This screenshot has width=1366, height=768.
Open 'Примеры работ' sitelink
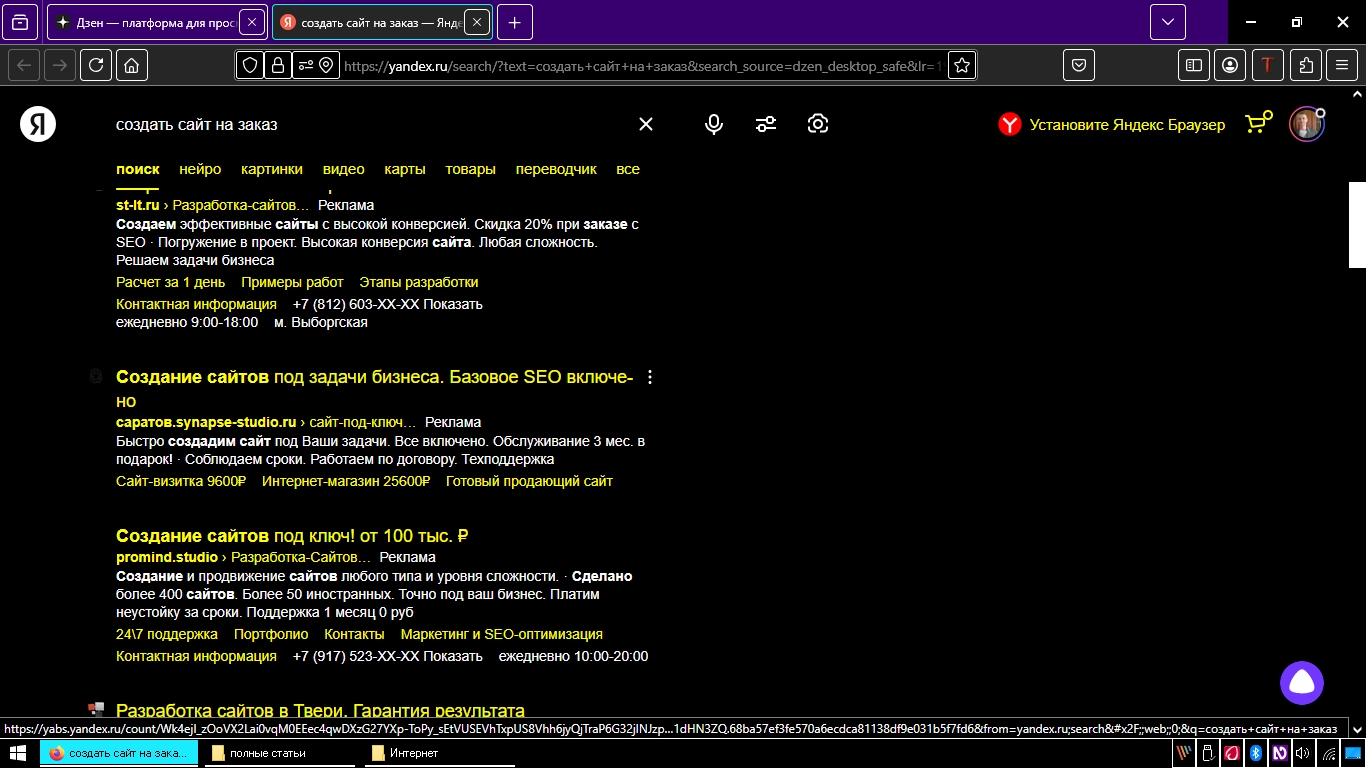(x=292, y=282)
